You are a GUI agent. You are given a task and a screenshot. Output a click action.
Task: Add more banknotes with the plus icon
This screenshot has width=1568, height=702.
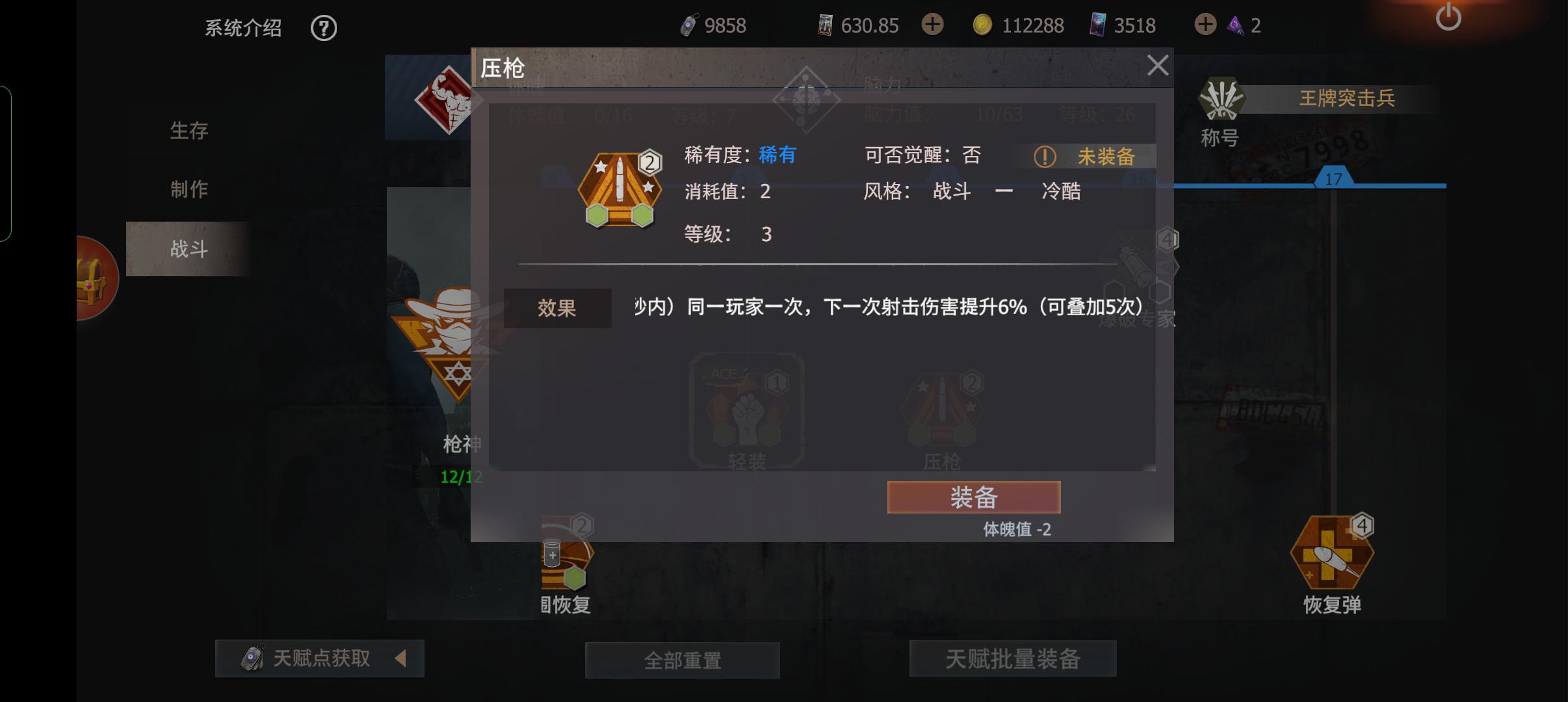click(x=932, y=25)
